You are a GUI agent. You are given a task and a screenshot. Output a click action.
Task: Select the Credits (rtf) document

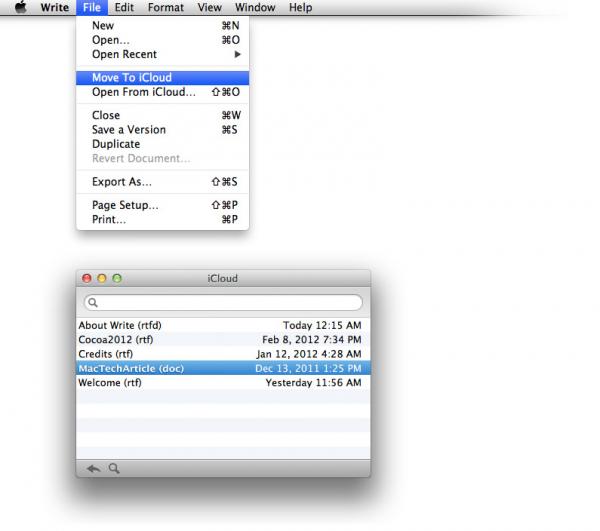click(x=223, y=354)
